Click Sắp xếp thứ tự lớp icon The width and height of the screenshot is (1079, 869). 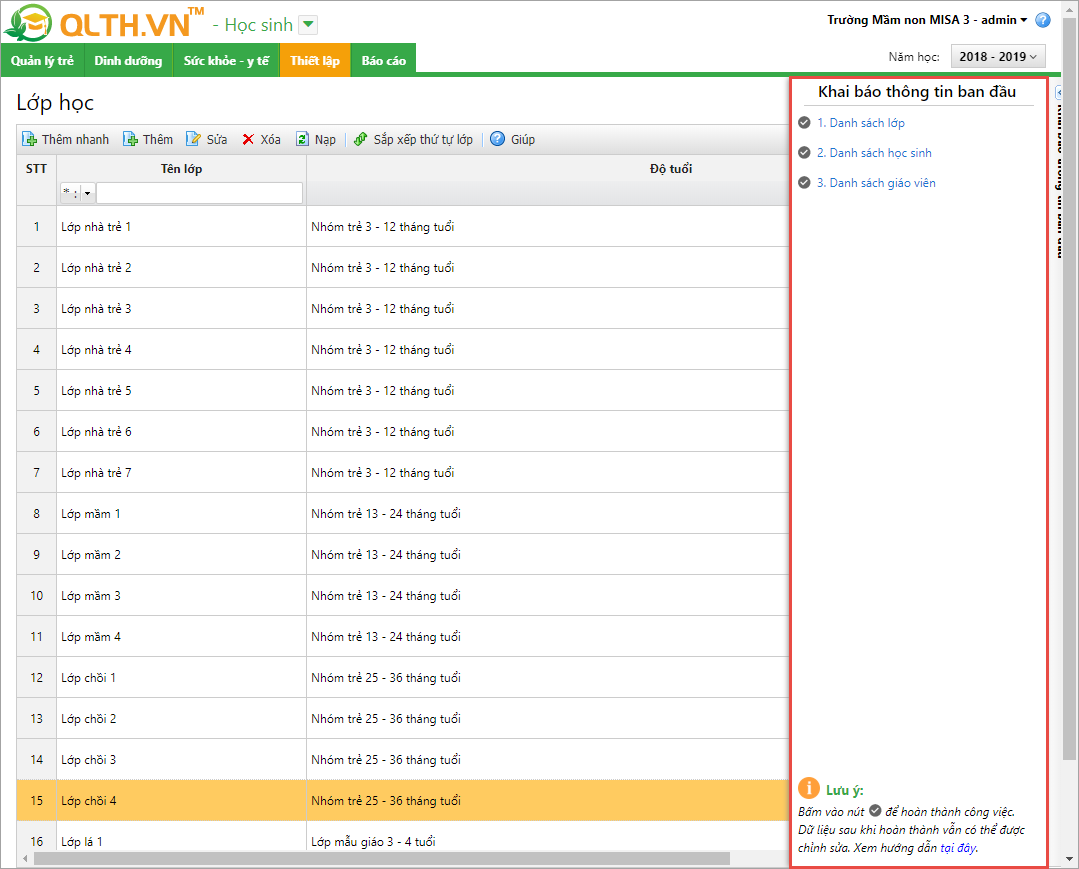(361, 139)
